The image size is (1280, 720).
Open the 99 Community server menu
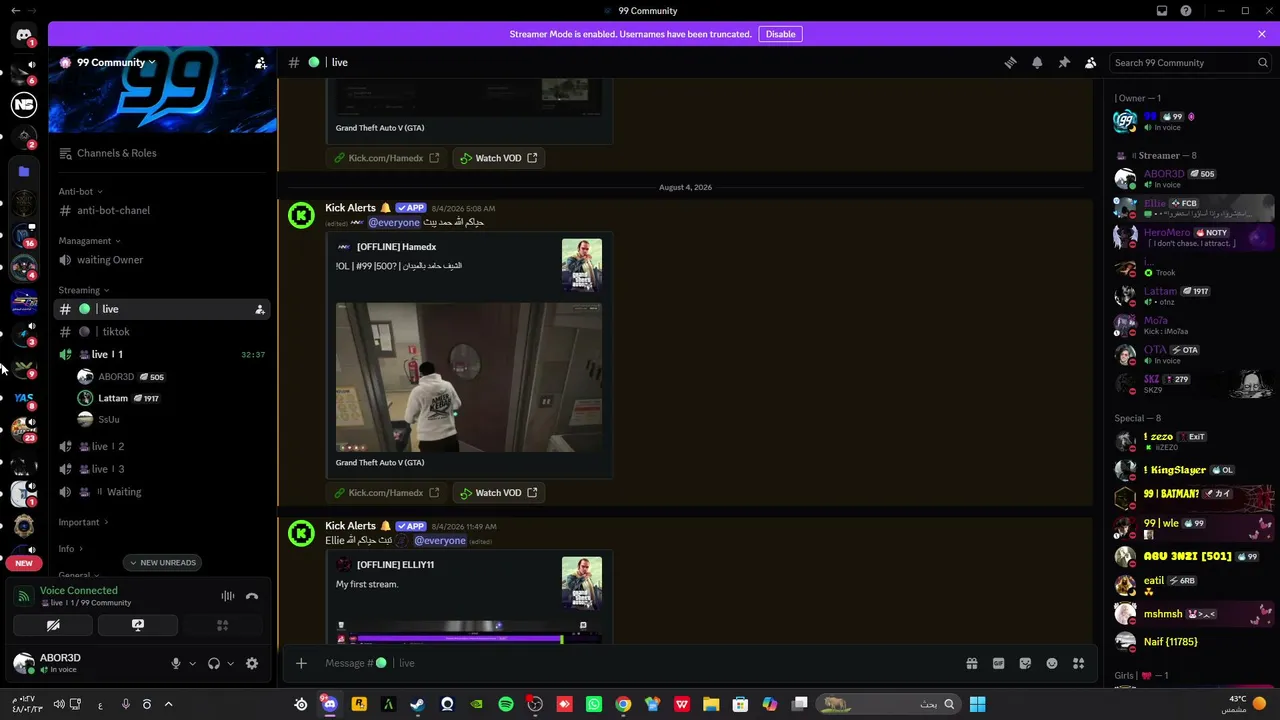click(x=116, y=62)
